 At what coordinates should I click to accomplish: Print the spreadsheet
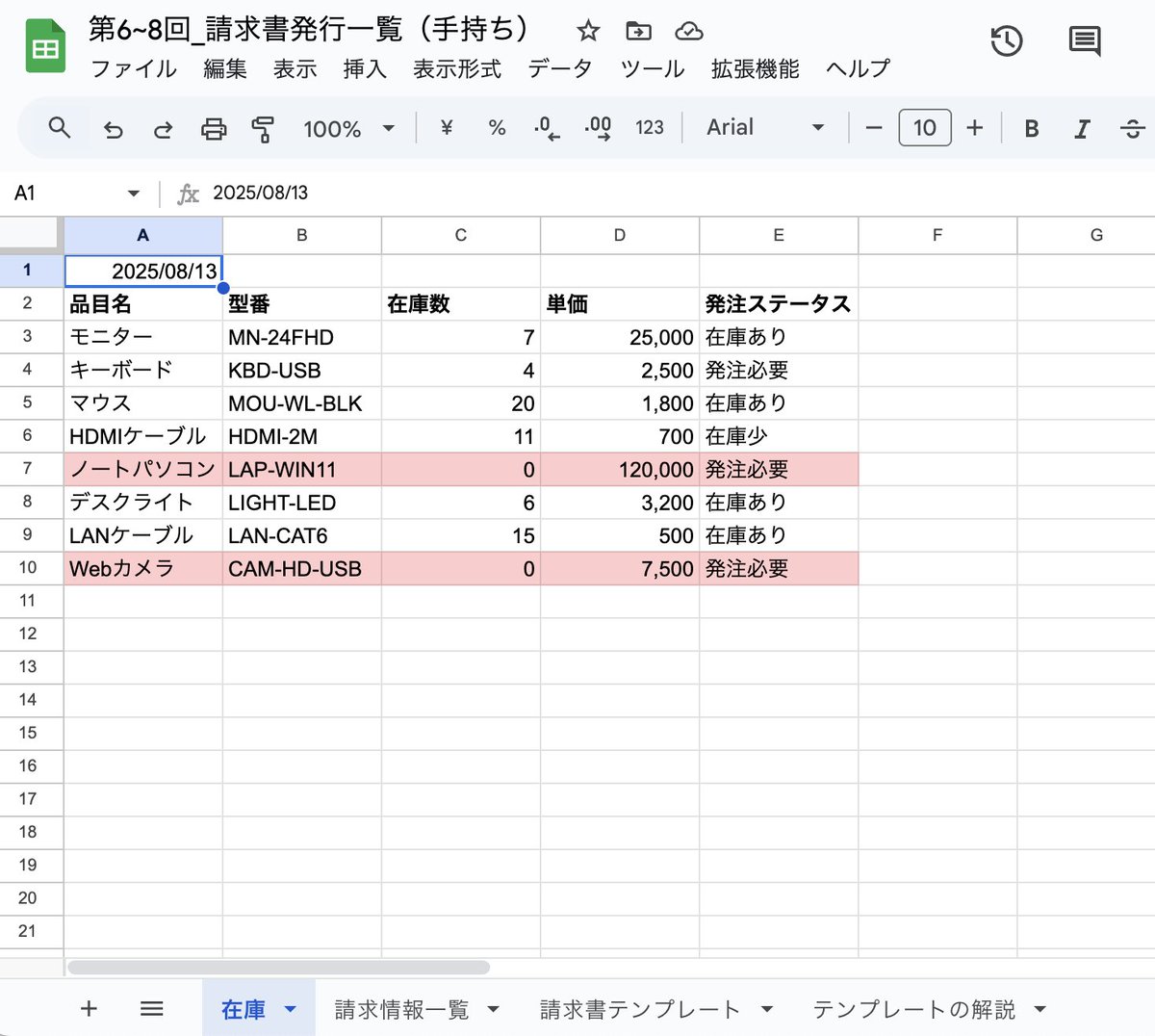point(214,128)
